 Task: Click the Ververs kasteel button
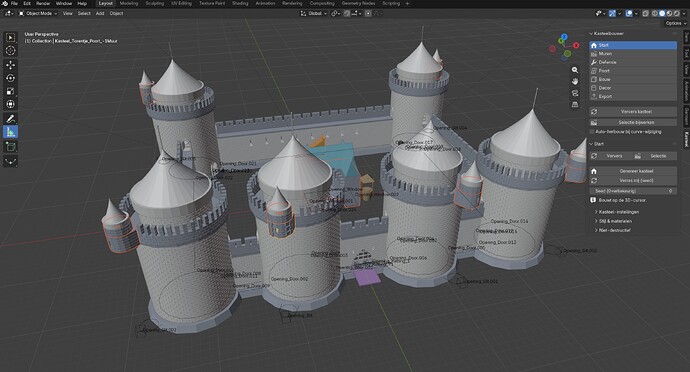[x=633, y=112]
